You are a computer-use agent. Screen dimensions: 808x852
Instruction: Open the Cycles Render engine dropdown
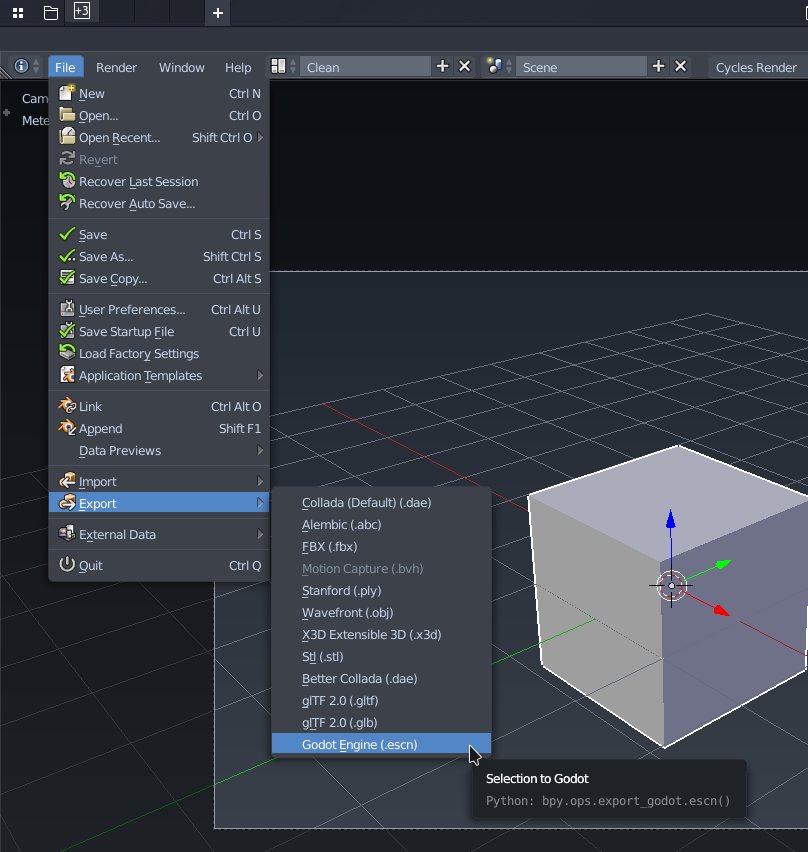point(757,67)
